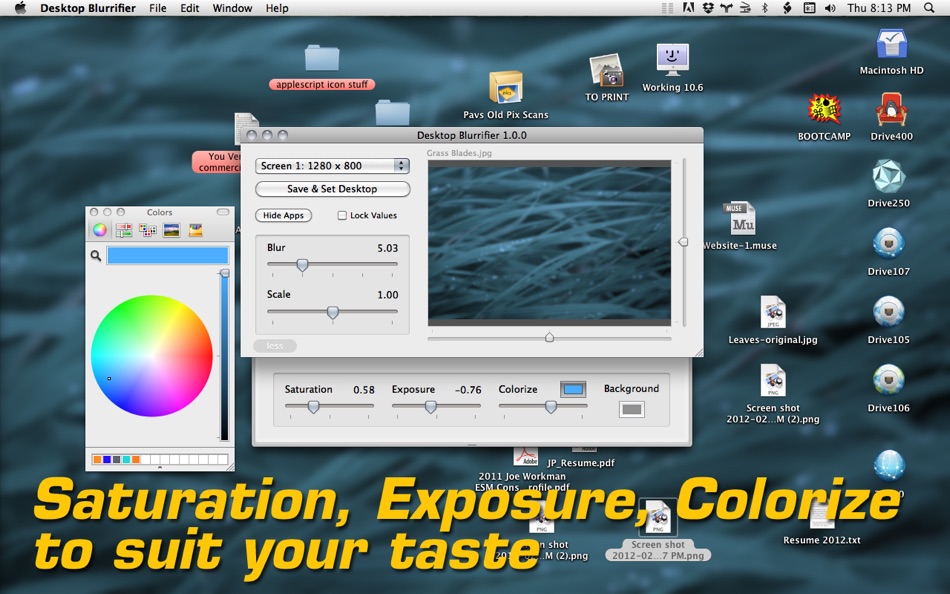Screen dimensions: 950x594
Task: Select the Working 10.6 desktop icon
Action: [673, 60]
